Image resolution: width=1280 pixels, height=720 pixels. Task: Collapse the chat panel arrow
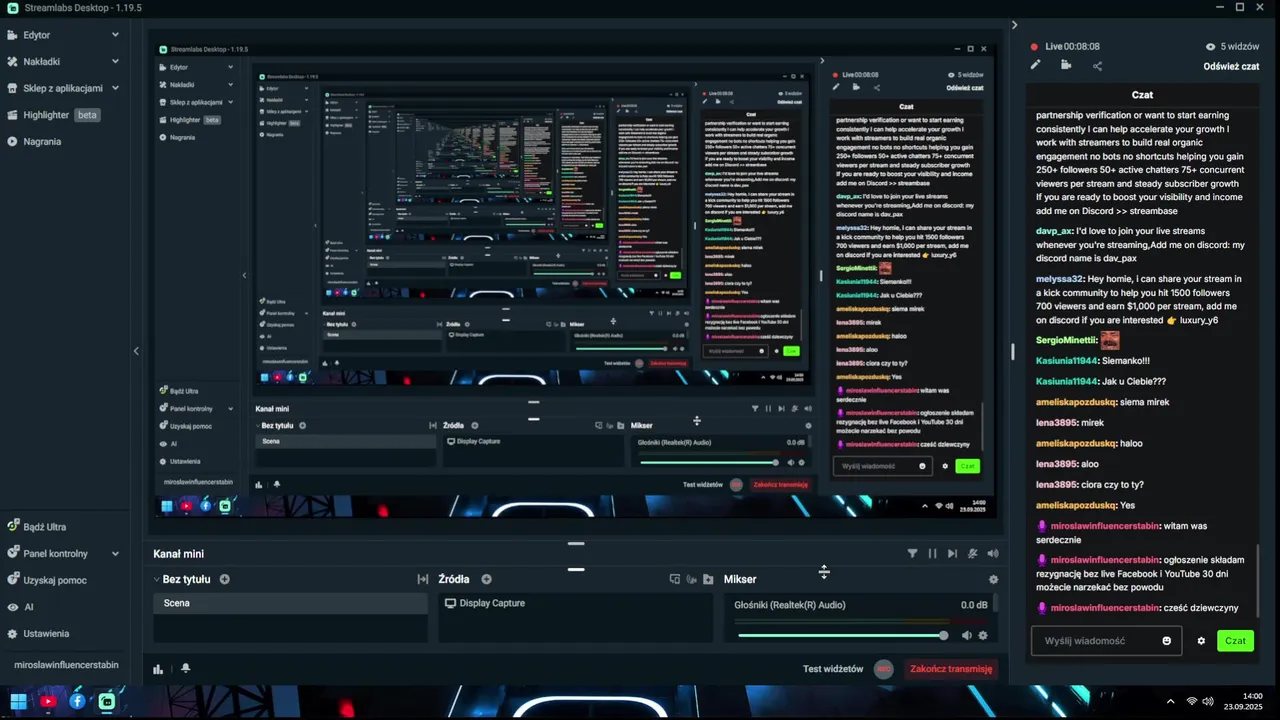[1014, 25]
